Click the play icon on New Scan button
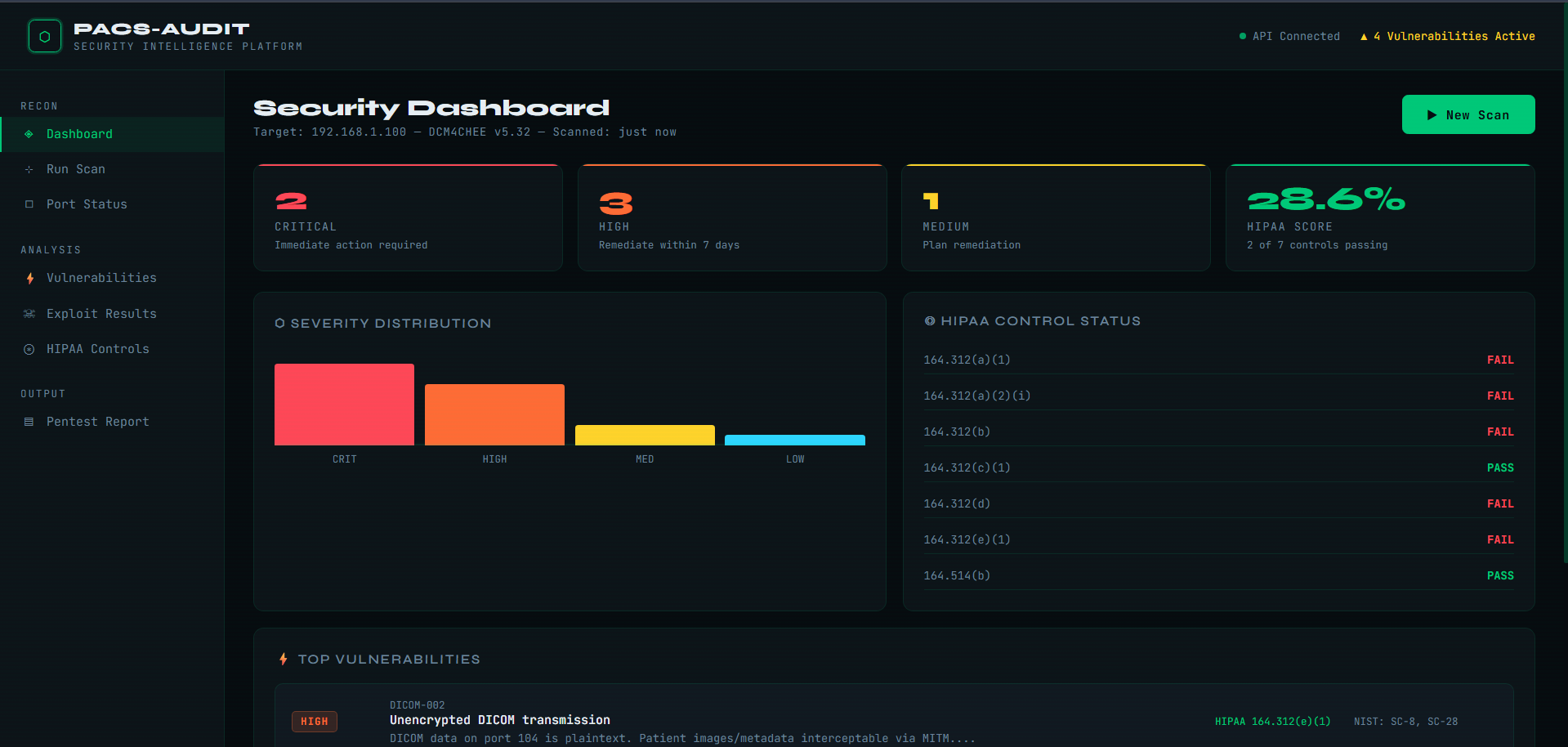 [x=1432, y=115]
